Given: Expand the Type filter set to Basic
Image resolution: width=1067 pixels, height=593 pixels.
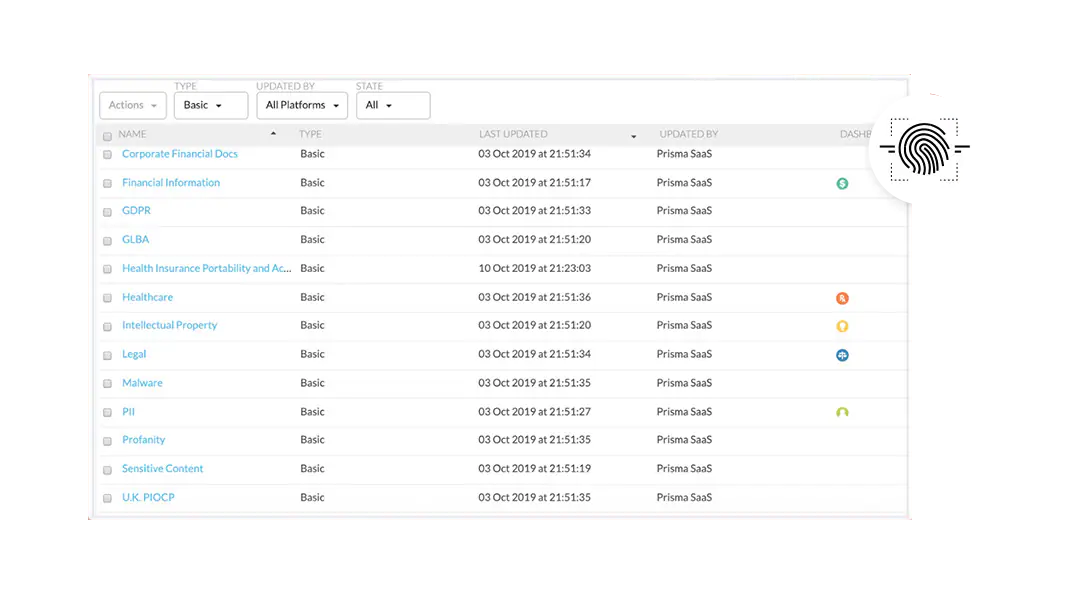Looking at the screenshot, I should click(210, 105).
